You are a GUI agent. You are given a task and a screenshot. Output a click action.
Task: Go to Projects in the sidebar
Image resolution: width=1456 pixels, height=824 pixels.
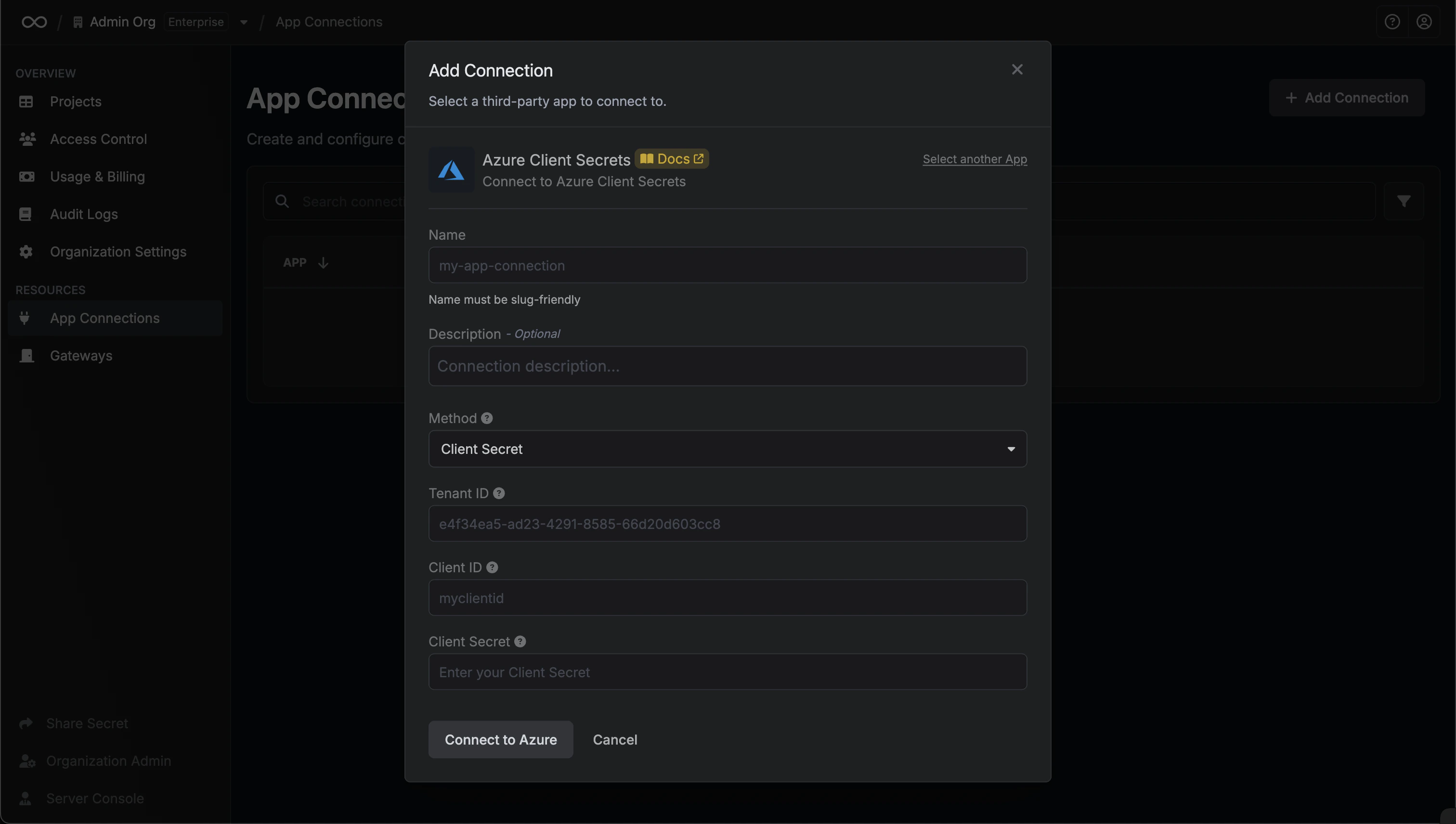pyautogui.click(x=115, y=102)
